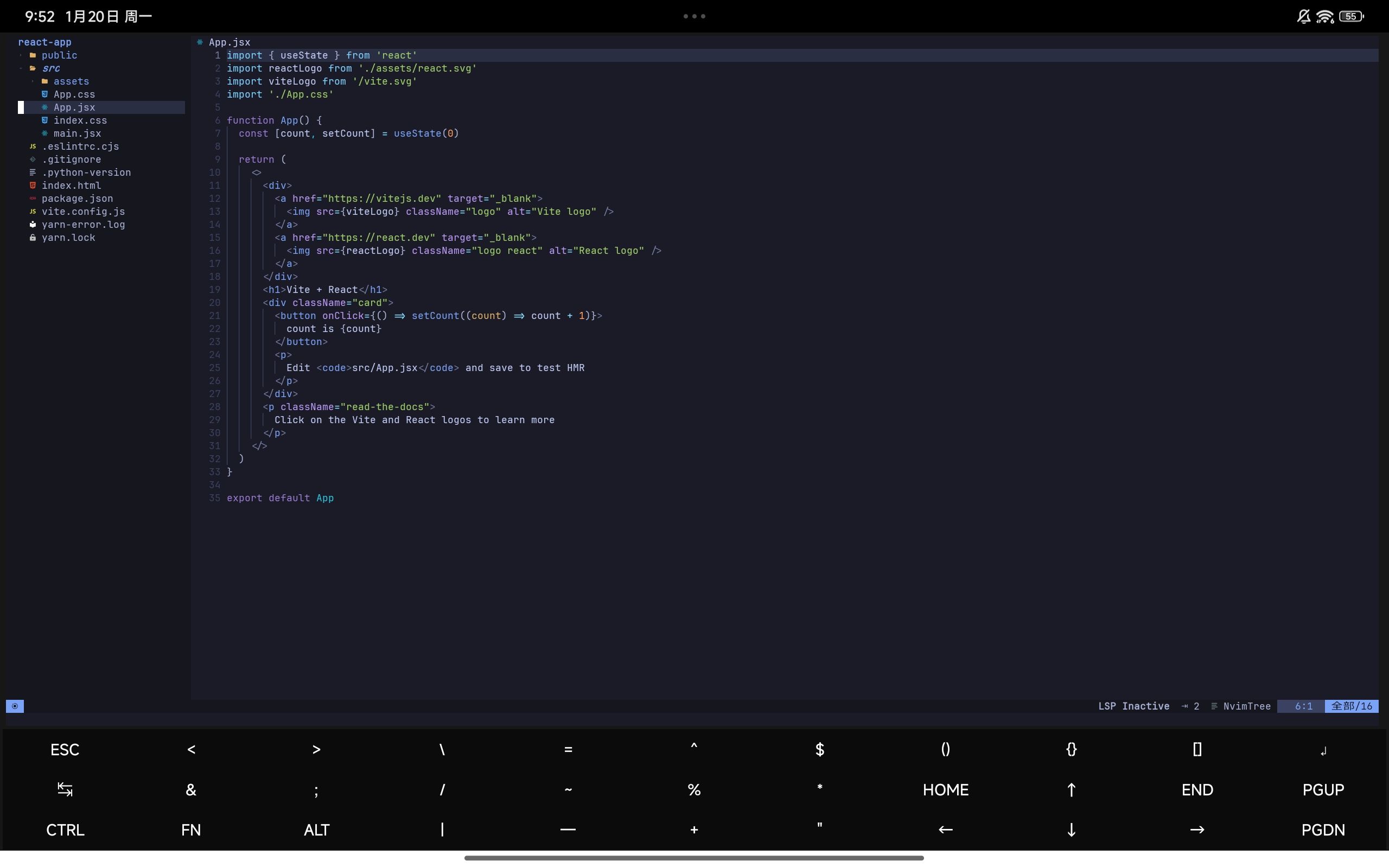1389x868 pixels.
Task: Open yarn.lock in the file tree
Action: coord(68,238)
